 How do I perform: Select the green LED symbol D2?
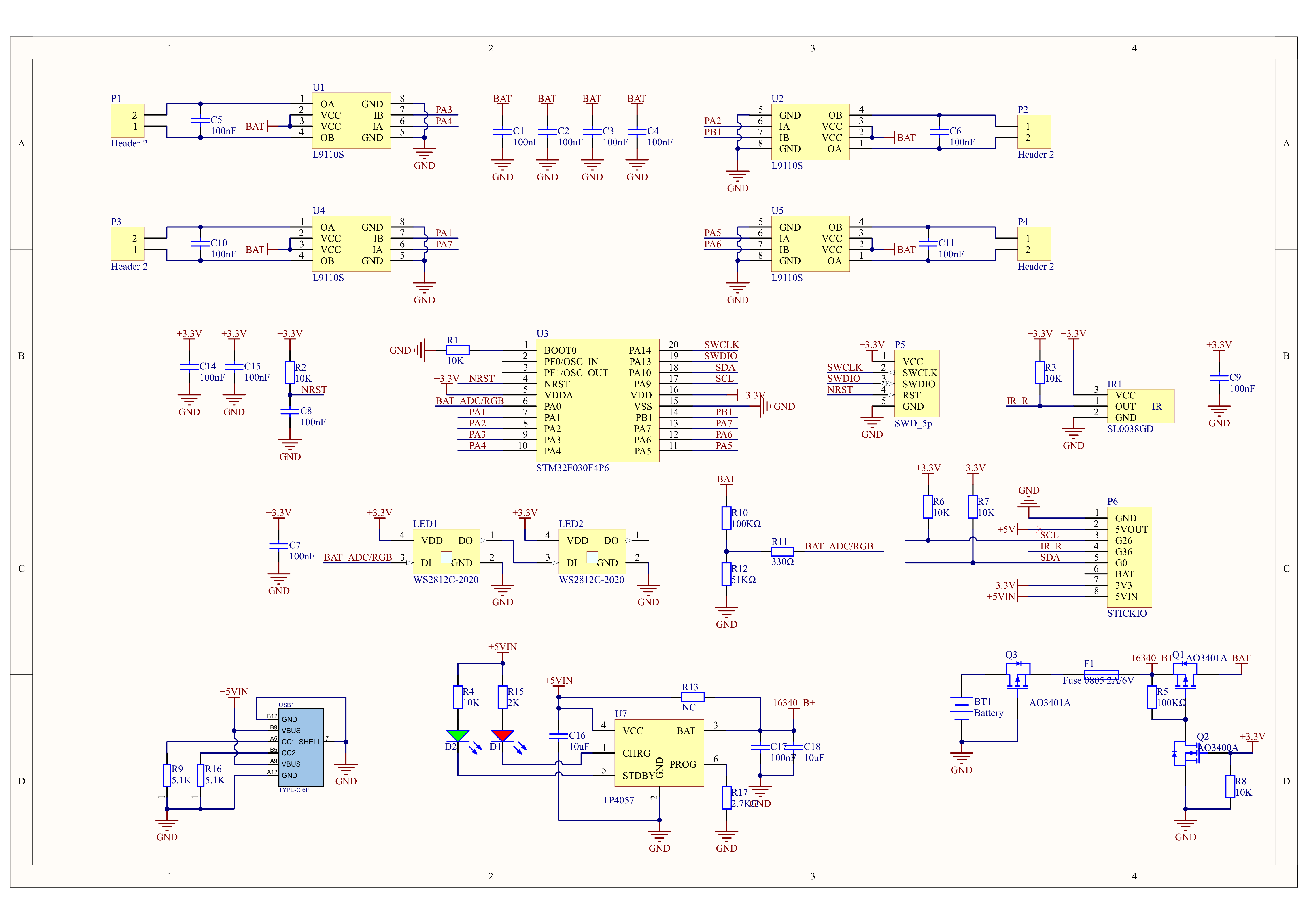[x=458, y=735]
